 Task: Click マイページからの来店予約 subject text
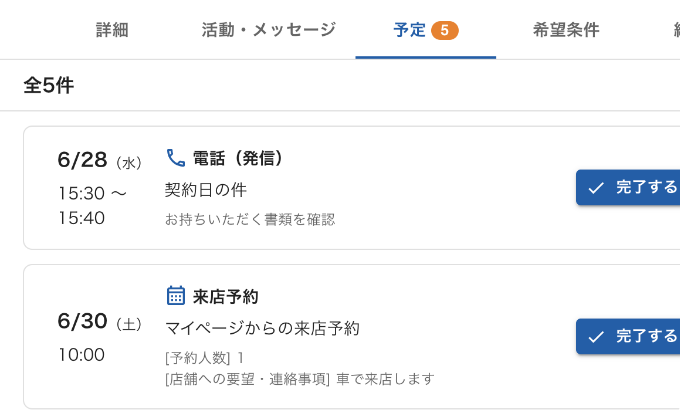pyautogui.click(x=262, y=328)
